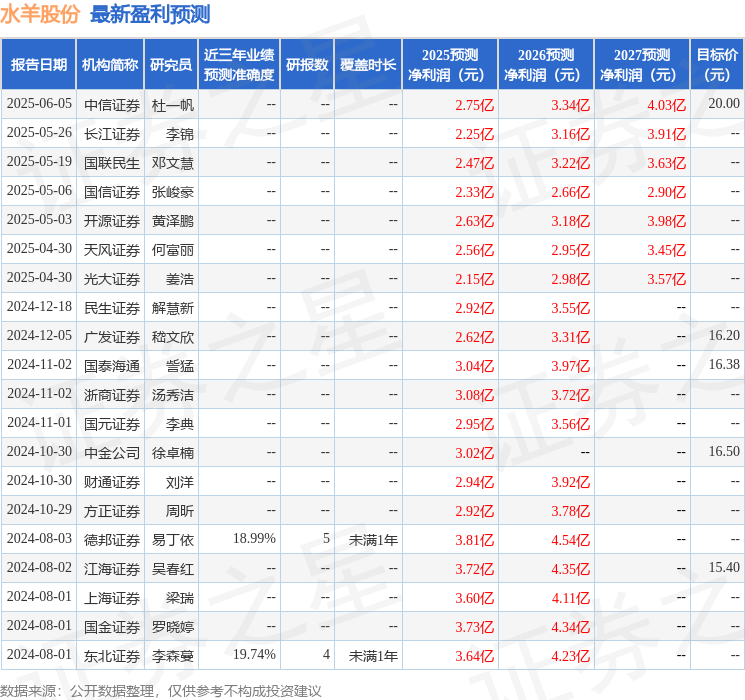The height and width of the screenshot is (700, 745).
Task: Click the 16.38 target price
Action: coord(724,364)
